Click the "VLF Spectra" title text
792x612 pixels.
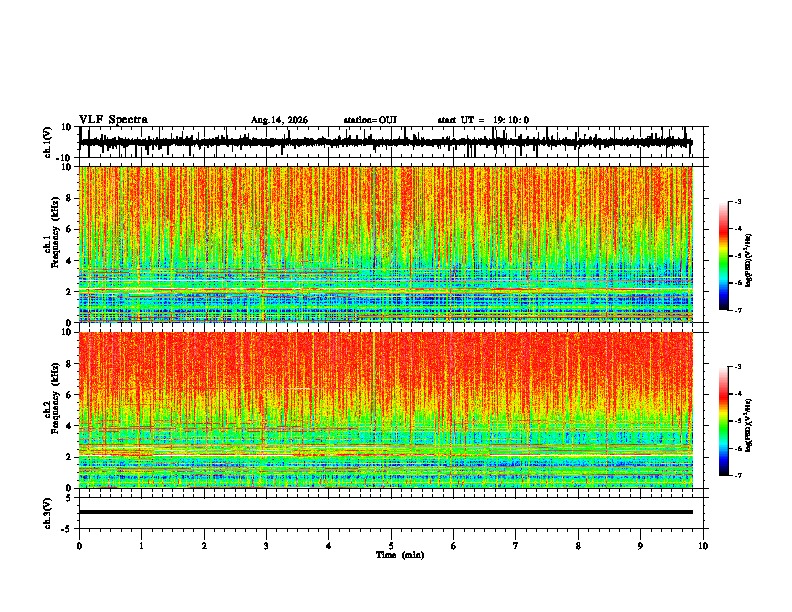coord(113,120)
